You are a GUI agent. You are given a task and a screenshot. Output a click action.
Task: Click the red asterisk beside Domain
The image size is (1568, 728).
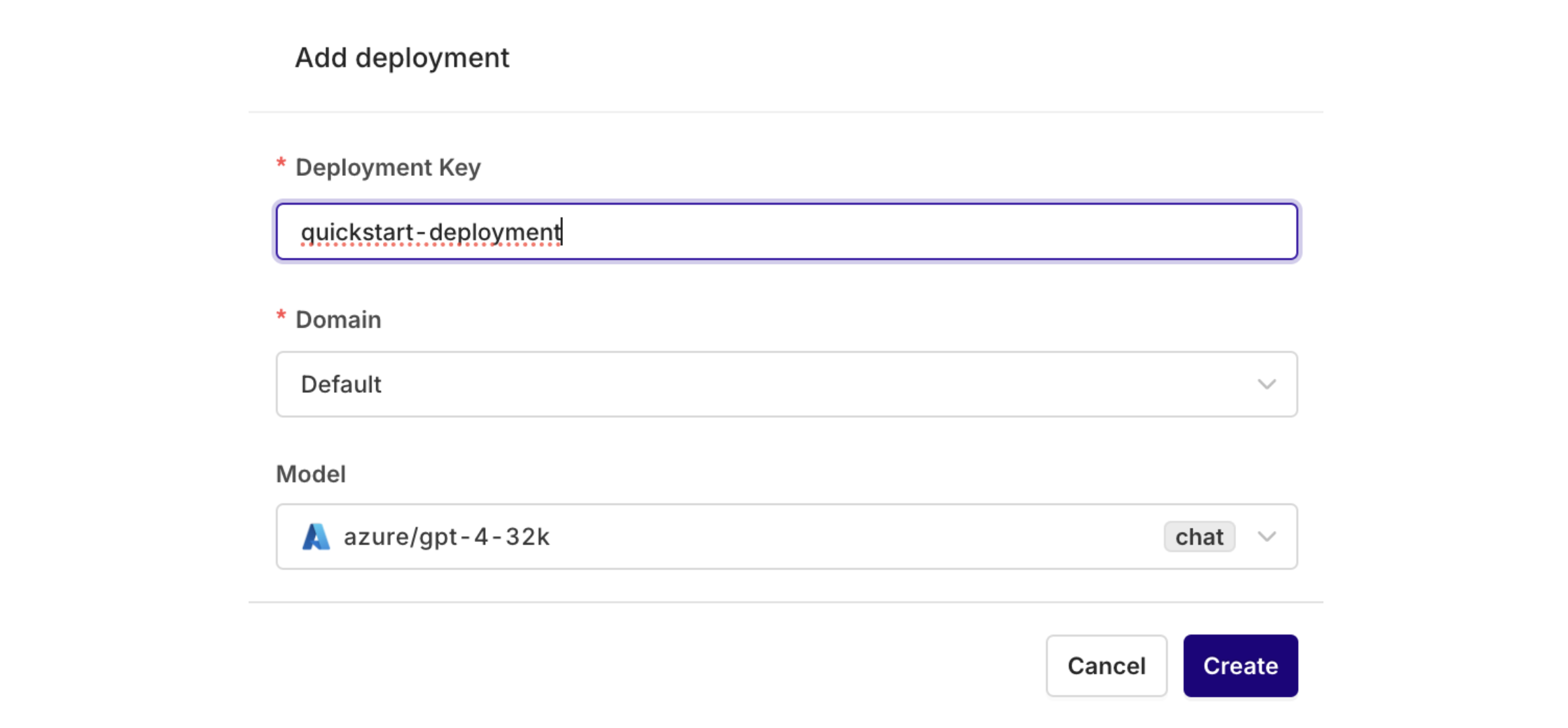click(281, 317)
